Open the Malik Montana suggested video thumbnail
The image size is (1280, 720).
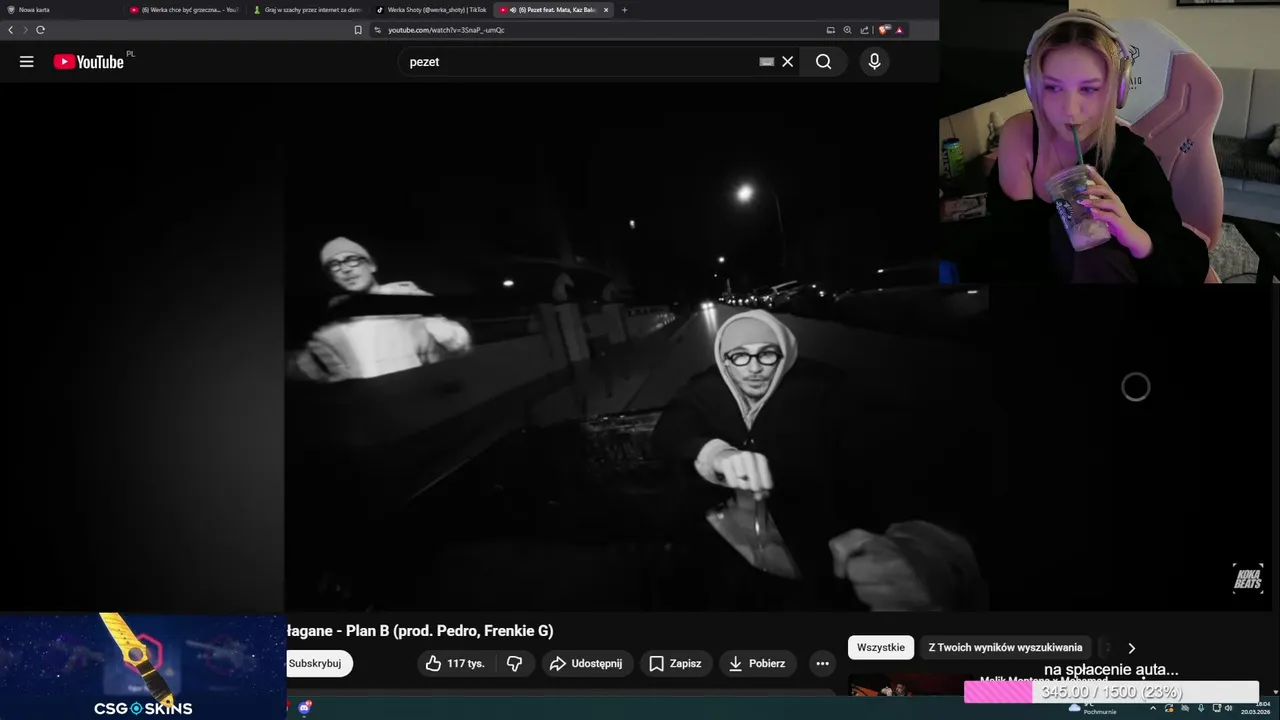905,685
